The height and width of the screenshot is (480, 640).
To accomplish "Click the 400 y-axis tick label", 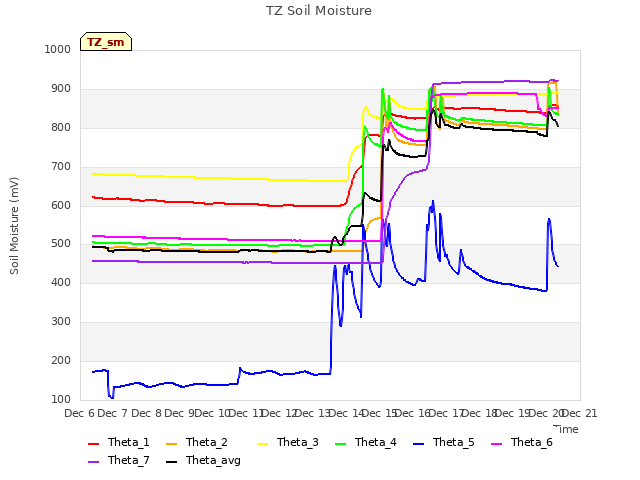I will (x=61, y=282).
